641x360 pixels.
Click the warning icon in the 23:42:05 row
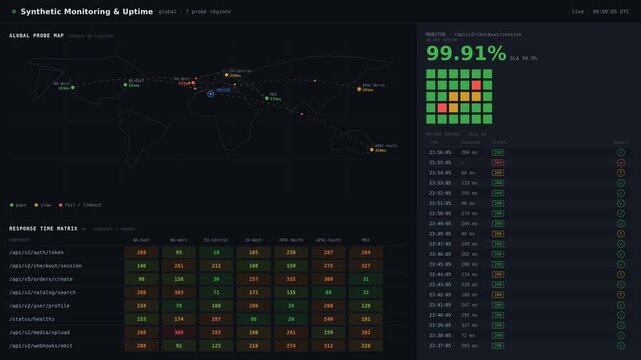[x=621, y=295]
